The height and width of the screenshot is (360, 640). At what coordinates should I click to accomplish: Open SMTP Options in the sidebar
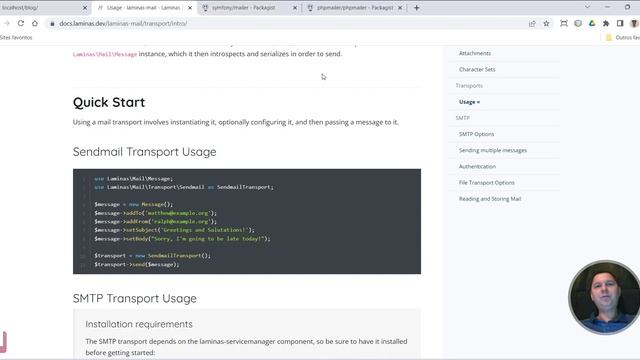point(476,134)
